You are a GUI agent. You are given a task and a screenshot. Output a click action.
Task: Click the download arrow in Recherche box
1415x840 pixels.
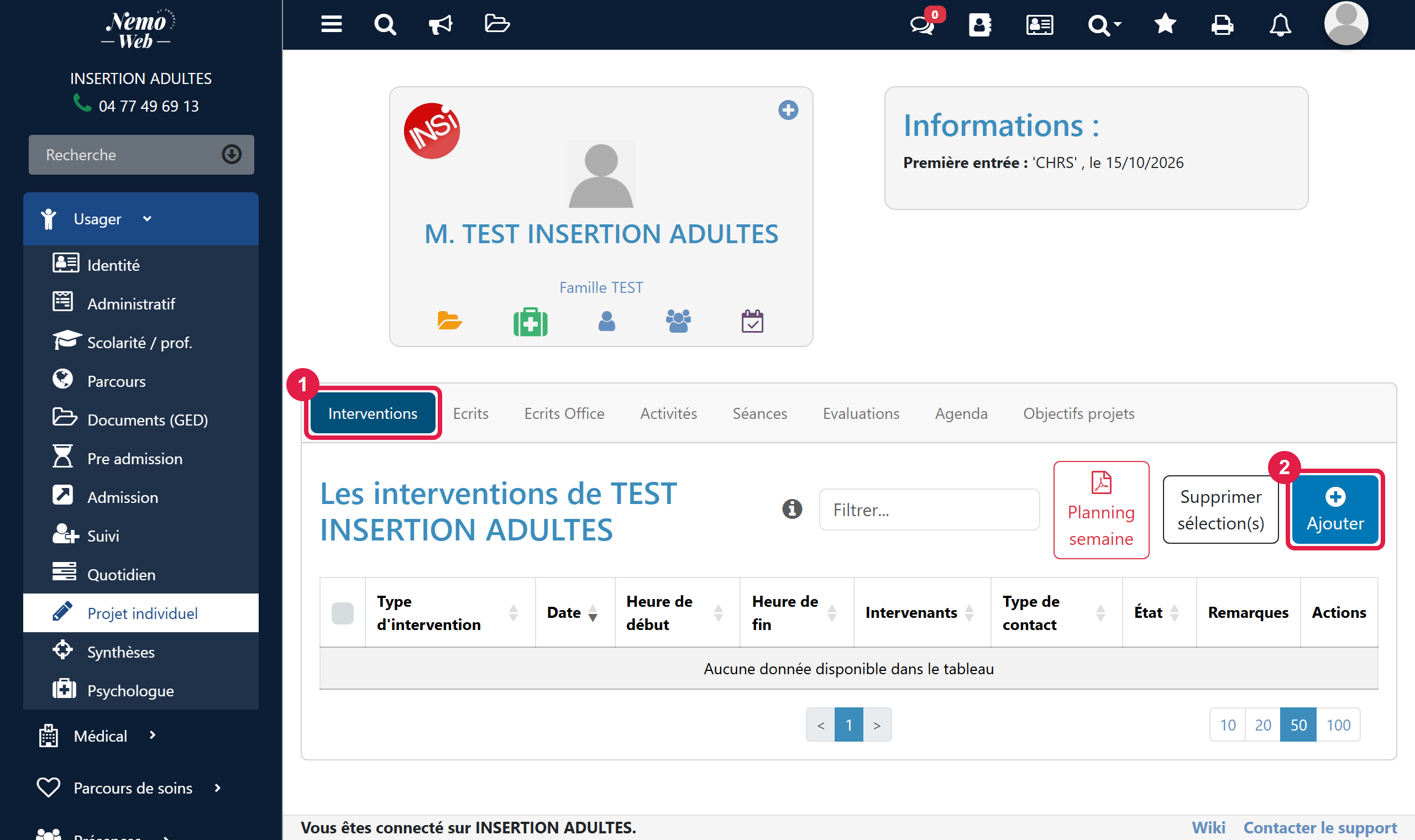(232, 155)
